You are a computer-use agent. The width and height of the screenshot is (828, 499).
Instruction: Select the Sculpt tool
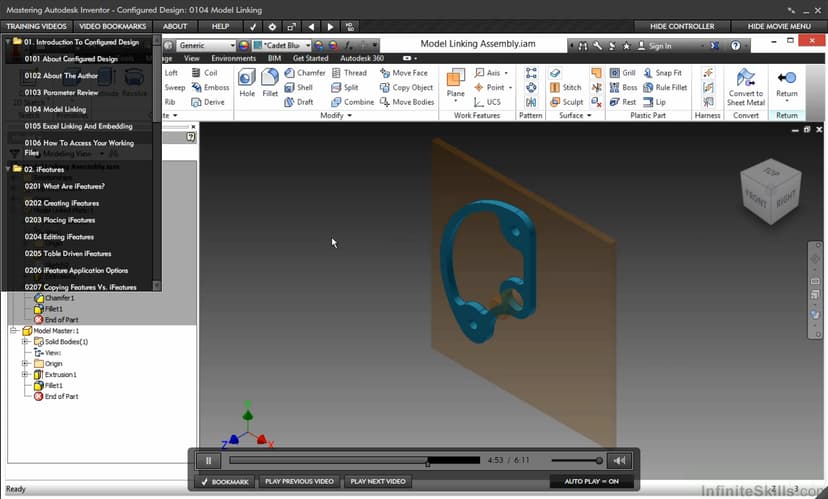coord(566,102)
